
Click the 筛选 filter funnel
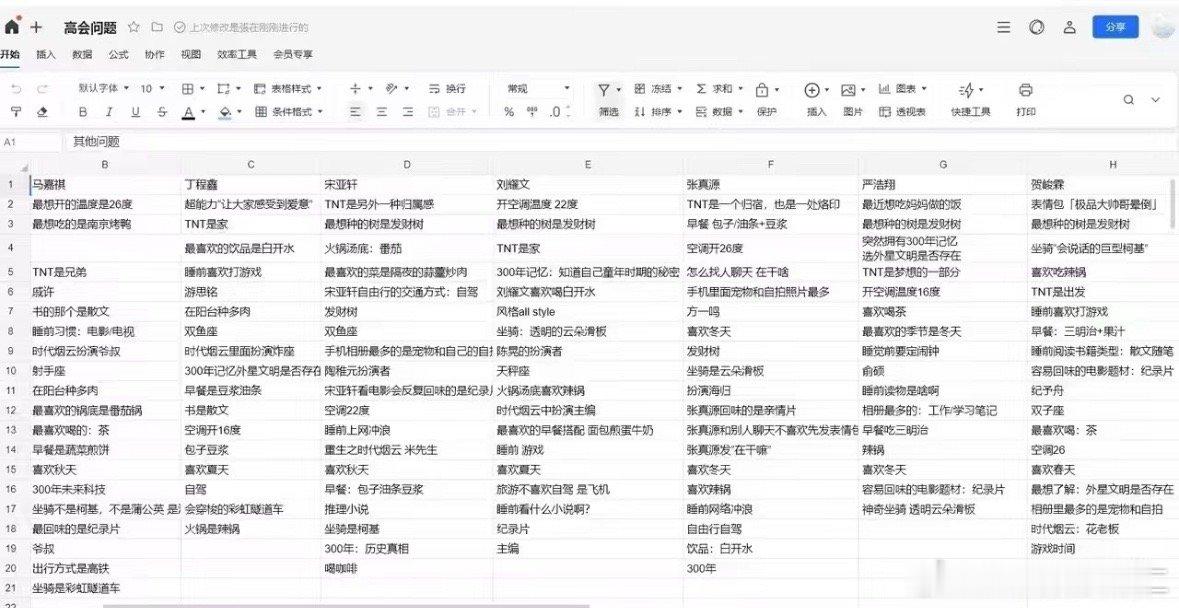click(x=604, y=90)
